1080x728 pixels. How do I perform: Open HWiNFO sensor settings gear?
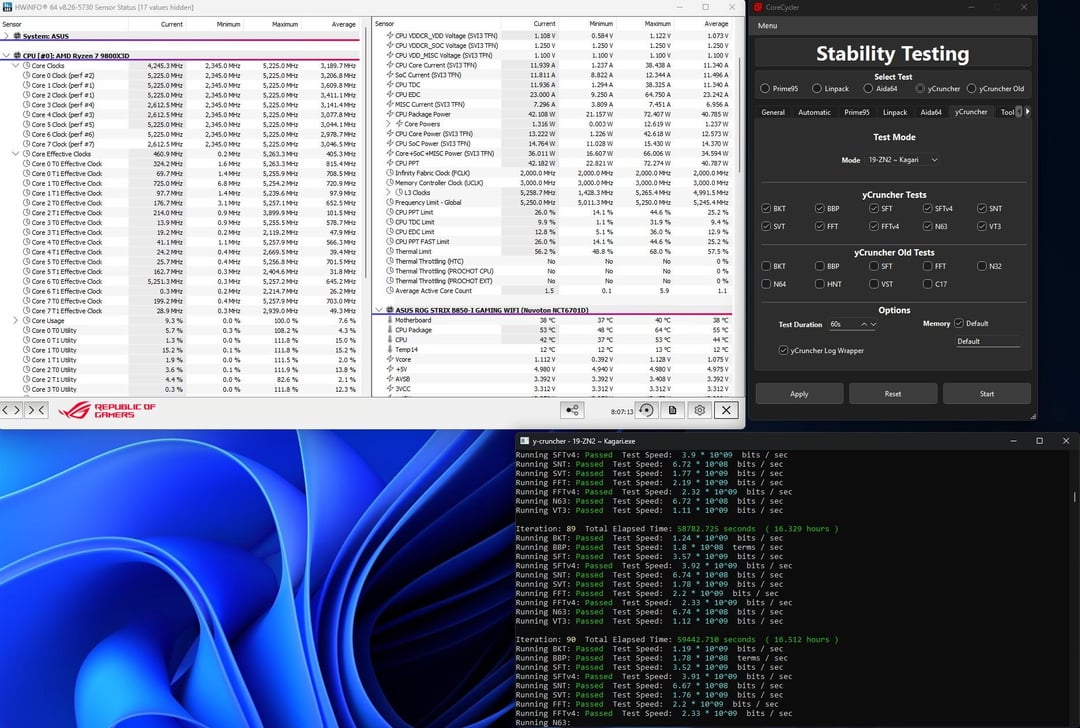(x=699, y=410)
